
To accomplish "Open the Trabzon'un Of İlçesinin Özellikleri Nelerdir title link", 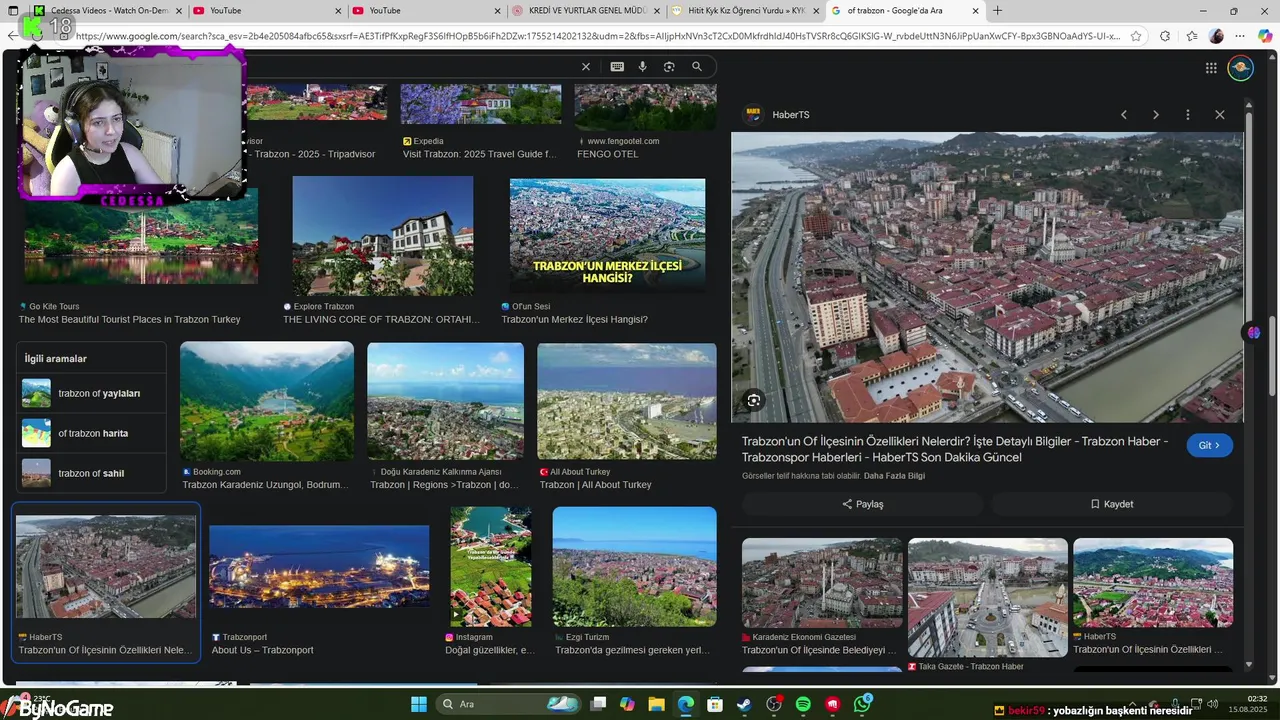I will [x=955, y=449].
